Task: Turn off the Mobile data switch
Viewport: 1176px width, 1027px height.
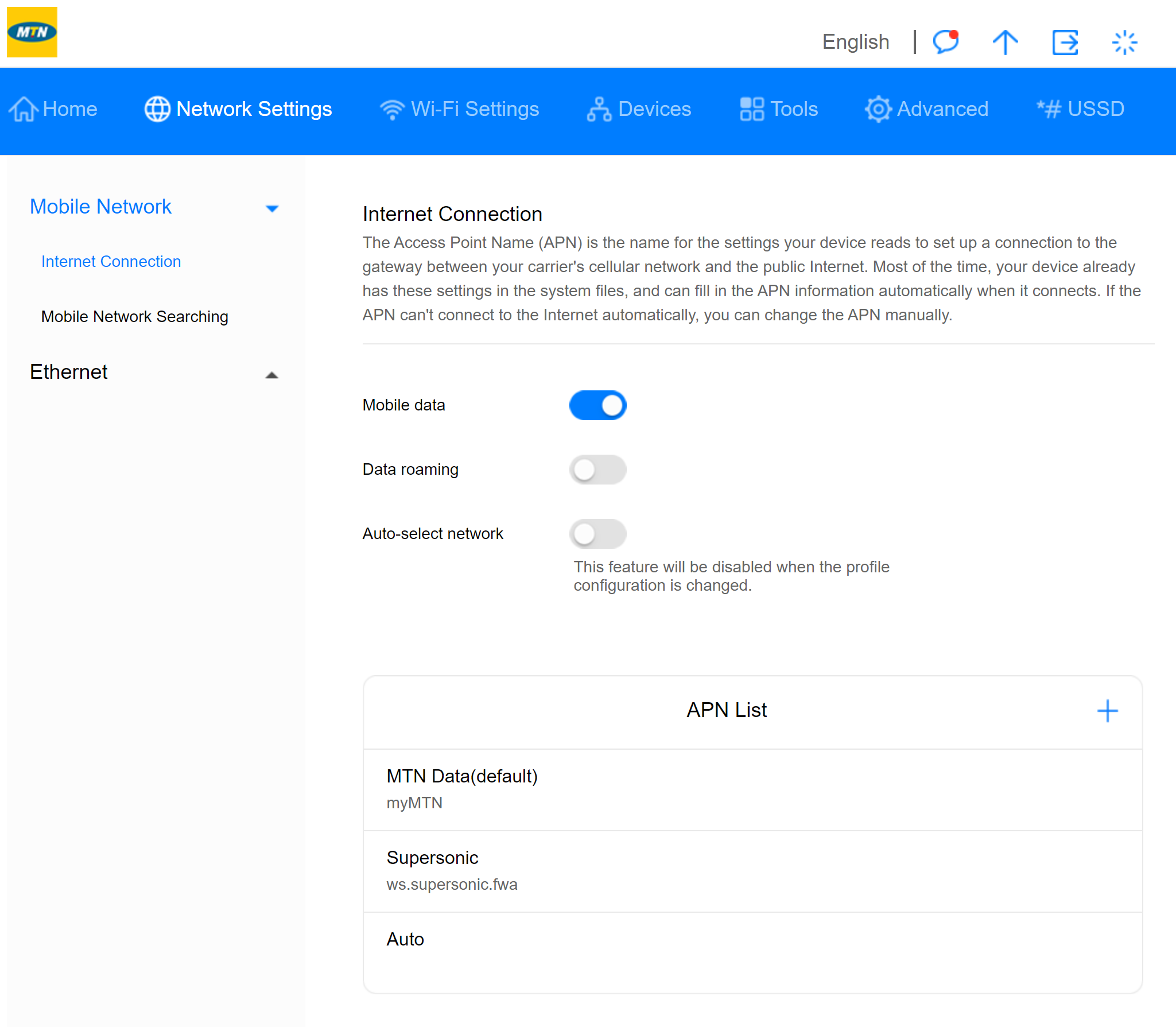Action: point(597,405)
